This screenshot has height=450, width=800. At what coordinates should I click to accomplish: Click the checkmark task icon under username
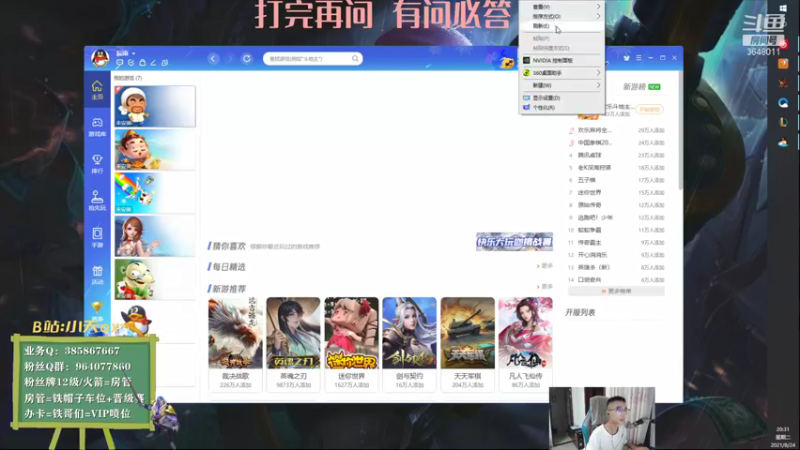pos(131,63)
